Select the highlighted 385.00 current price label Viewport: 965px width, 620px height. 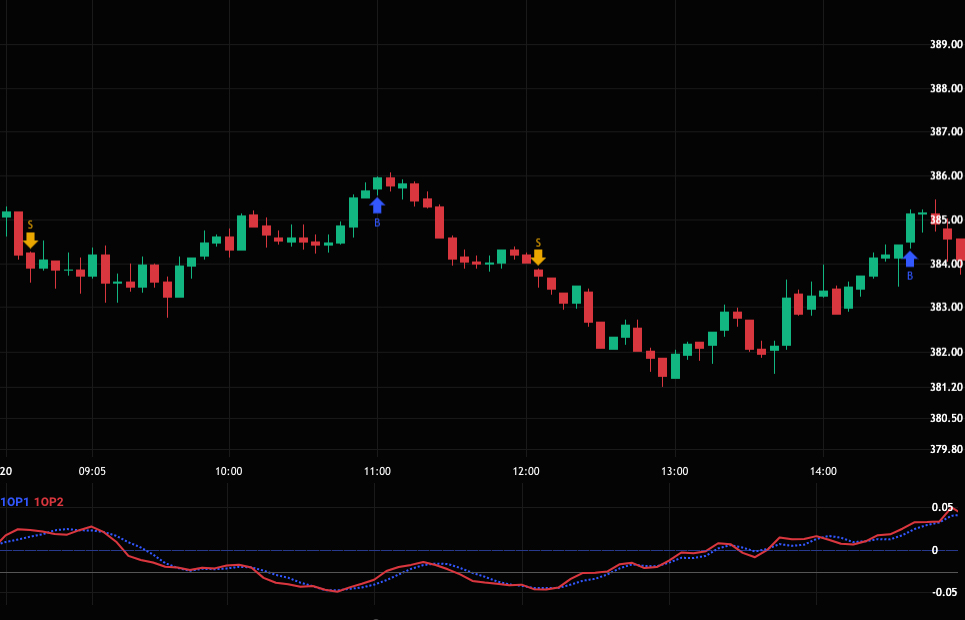[x=945, y=220]
